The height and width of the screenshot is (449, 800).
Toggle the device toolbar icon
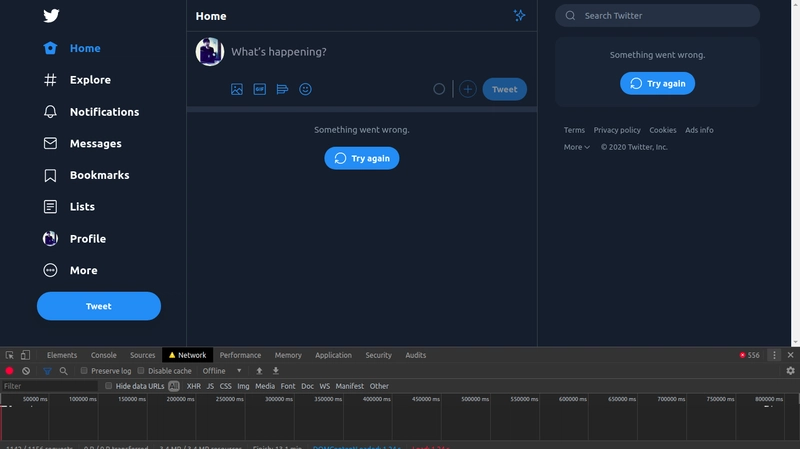click(x=25, y=355)
